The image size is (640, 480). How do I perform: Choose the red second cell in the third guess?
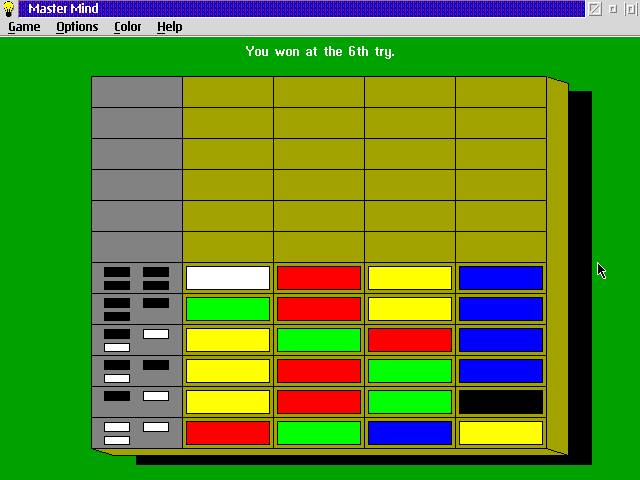click(319, 371)
